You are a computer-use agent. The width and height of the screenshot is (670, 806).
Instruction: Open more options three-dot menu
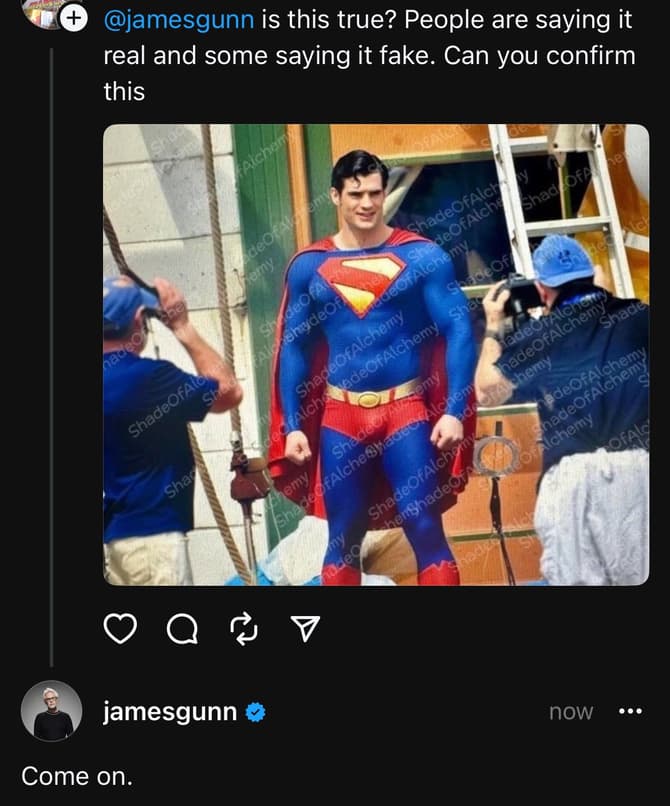[630, 712]
